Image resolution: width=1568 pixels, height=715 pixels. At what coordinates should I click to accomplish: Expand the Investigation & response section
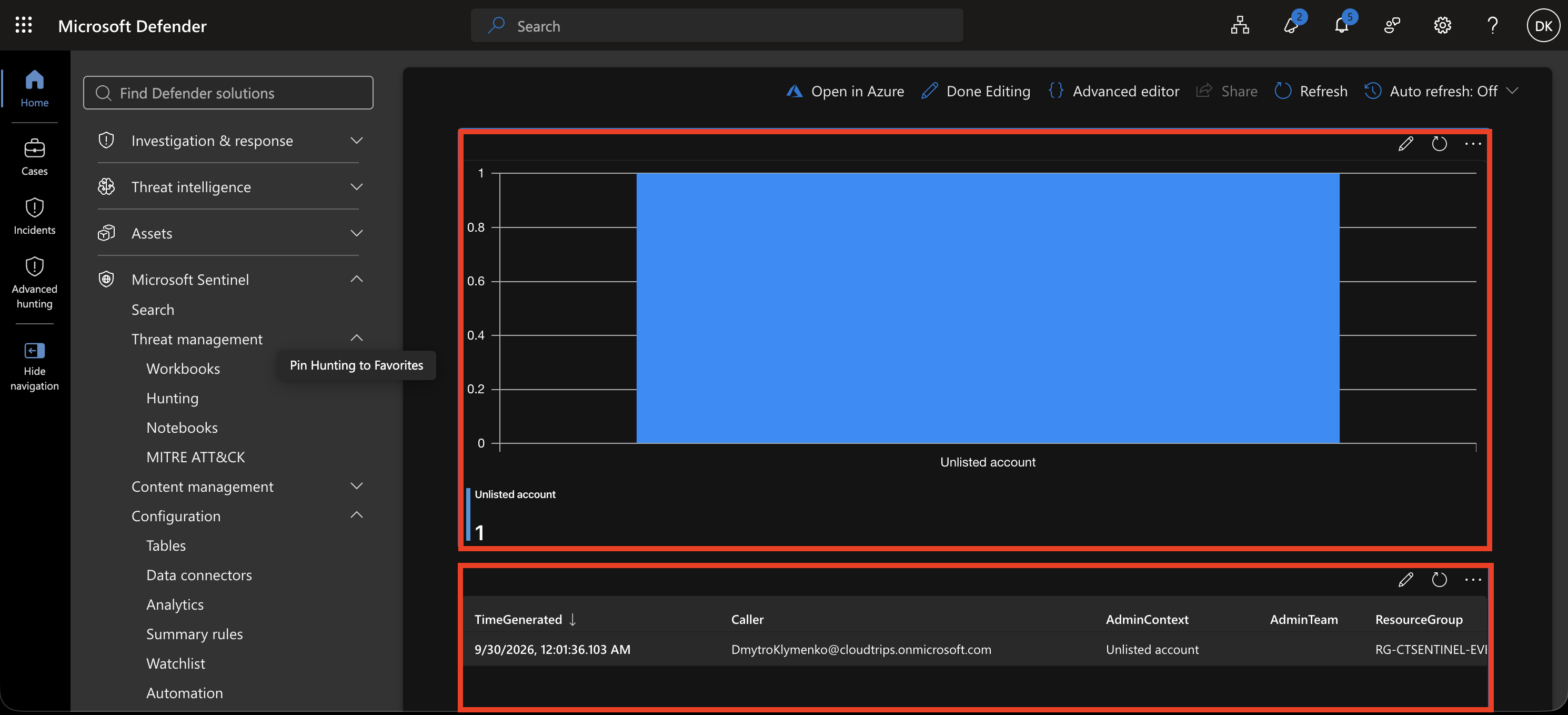point(228,141)
